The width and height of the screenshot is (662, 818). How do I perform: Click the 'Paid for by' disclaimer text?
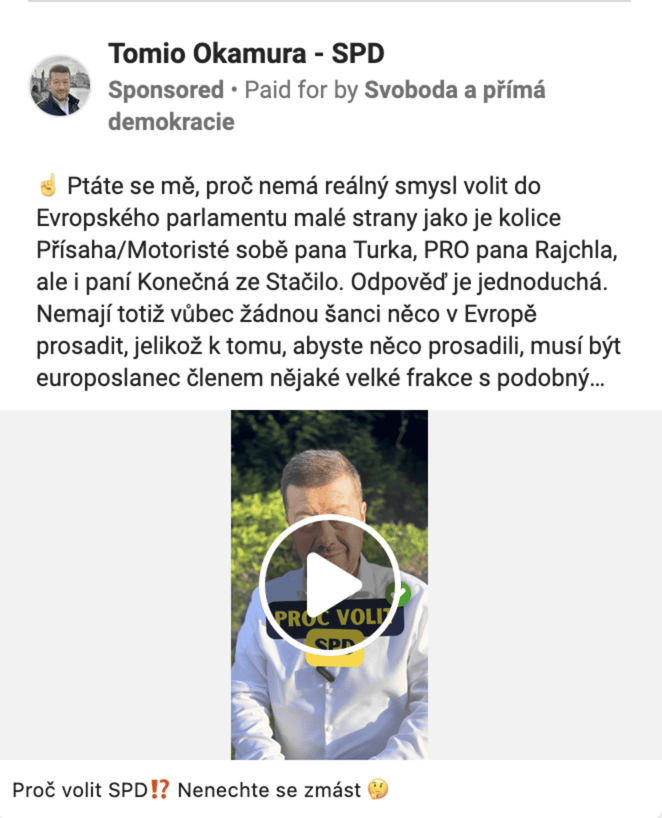[301, 90]
